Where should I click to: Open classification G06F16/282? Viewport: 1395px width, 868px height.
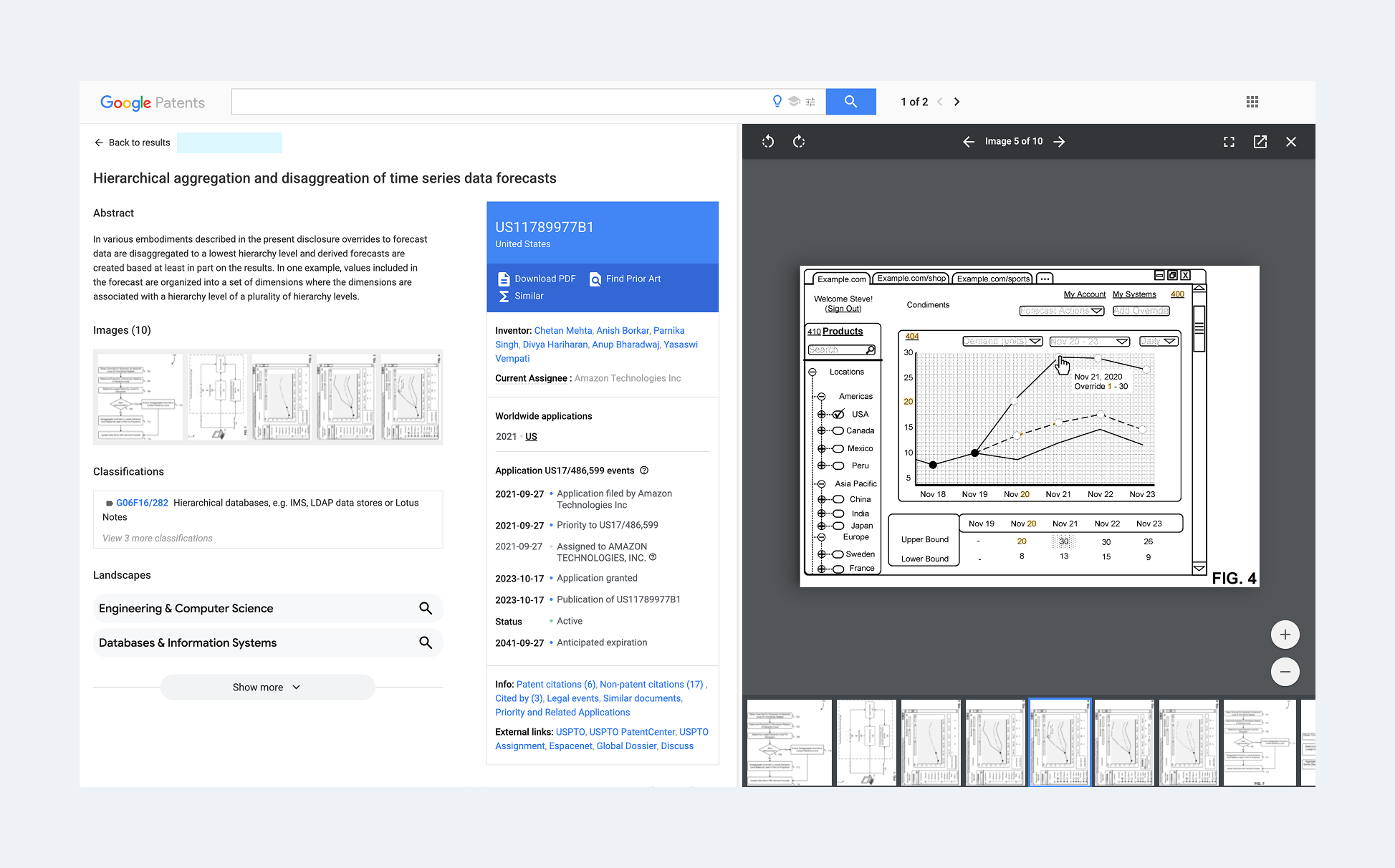click(x=142, y=503)
